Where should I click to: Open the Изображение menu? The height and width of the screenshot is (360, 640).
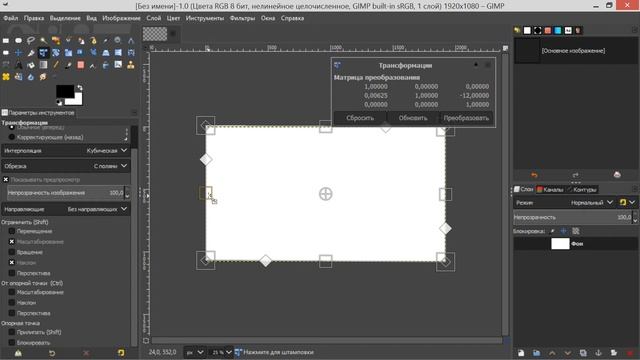121,18
